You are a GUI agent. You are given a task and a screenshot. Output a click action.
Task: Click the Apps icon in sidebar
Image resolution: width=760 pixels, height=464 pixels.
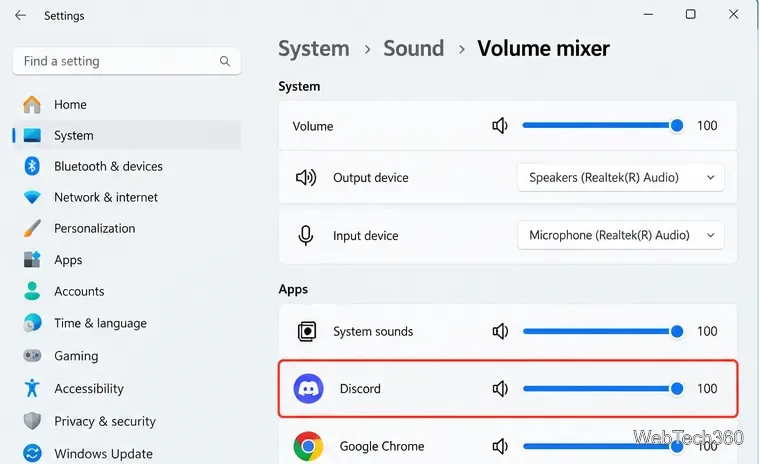tap(32, 259)
